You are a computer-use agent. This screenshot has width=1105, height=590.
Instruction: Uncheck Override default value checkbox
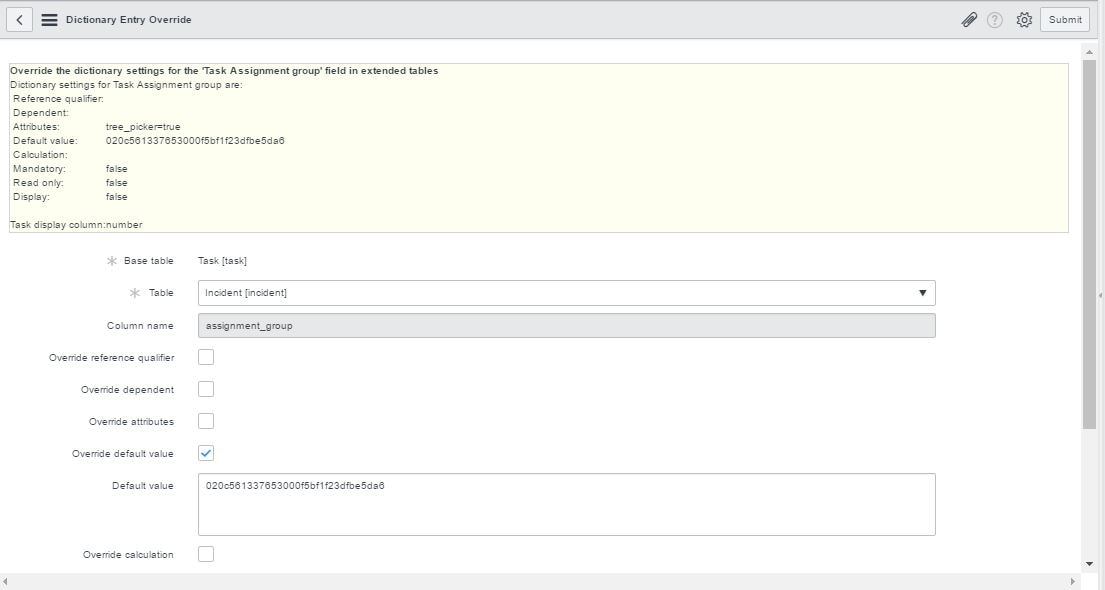(206, 453)
